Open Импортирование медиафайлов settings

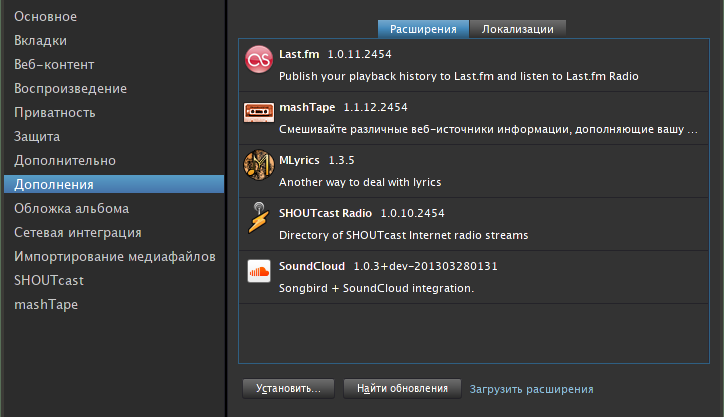(x=115, y=257)
